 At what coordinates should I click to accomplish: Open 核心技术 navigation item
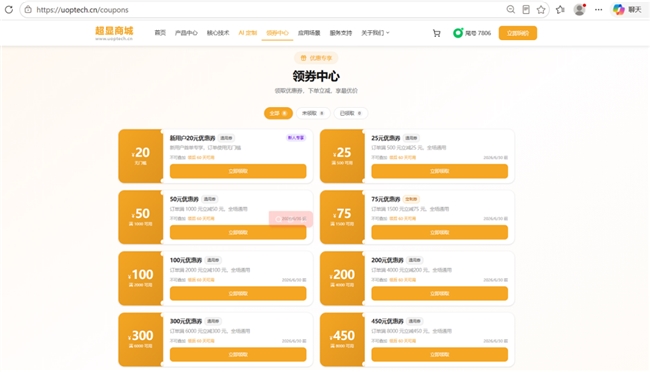coord(218,33)
